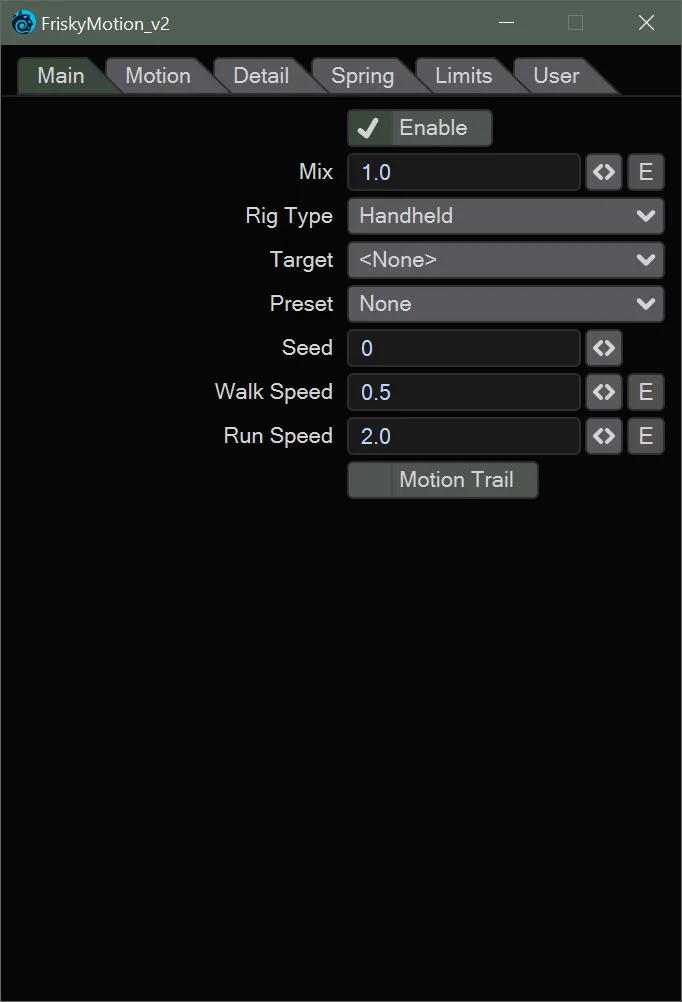
Task: Switch to the Spring tab
Action: coord(362,75)
